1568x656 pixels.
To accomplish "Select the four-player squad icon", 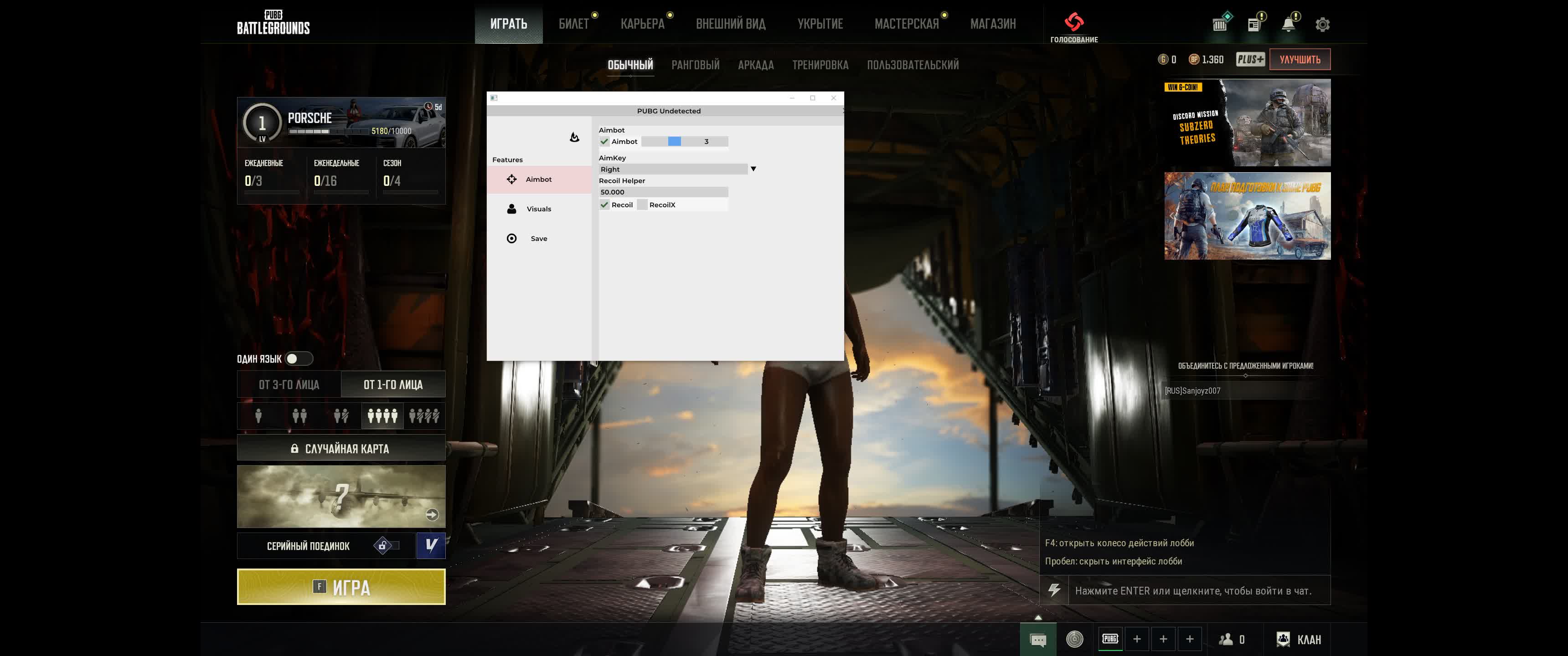I will pyautogui.click(x=382, y=415).
